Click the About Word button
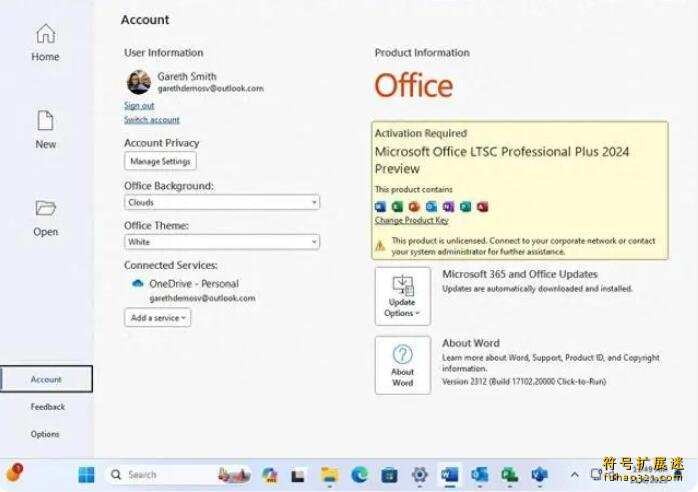 (402, 365)
